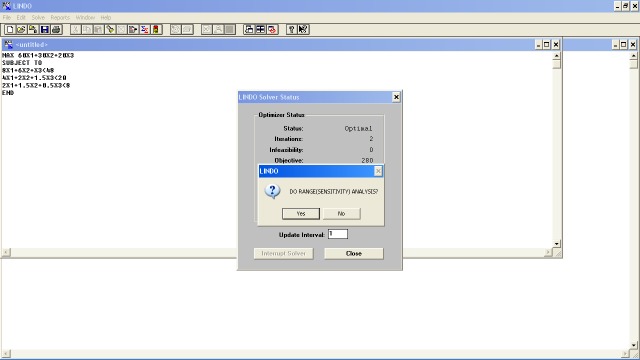Click the Help question mark icon
Viewport: 640px width, 360px height.
(291, 29)
